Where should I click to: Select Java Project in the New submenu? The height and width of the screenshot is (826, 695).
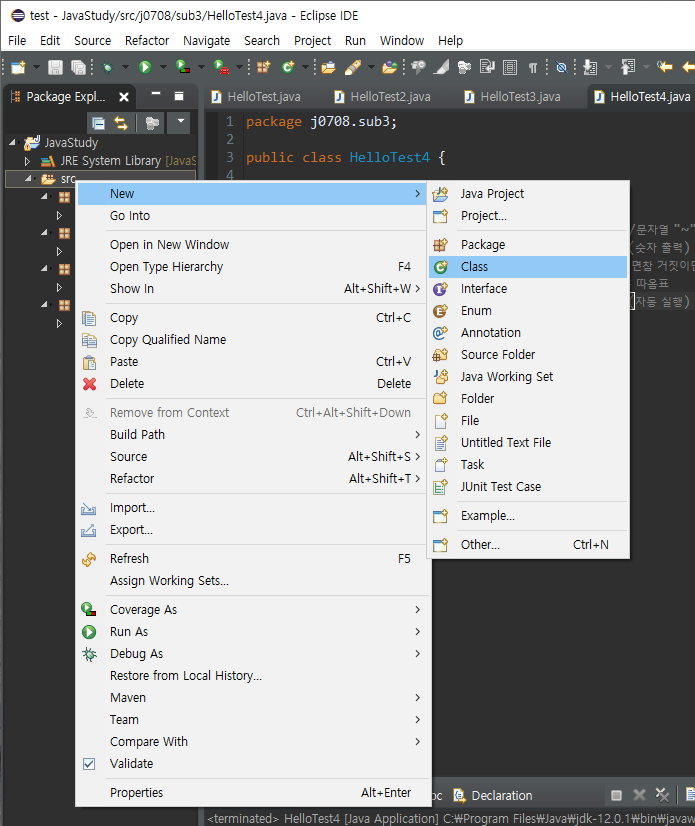click(x=528, y=194)
